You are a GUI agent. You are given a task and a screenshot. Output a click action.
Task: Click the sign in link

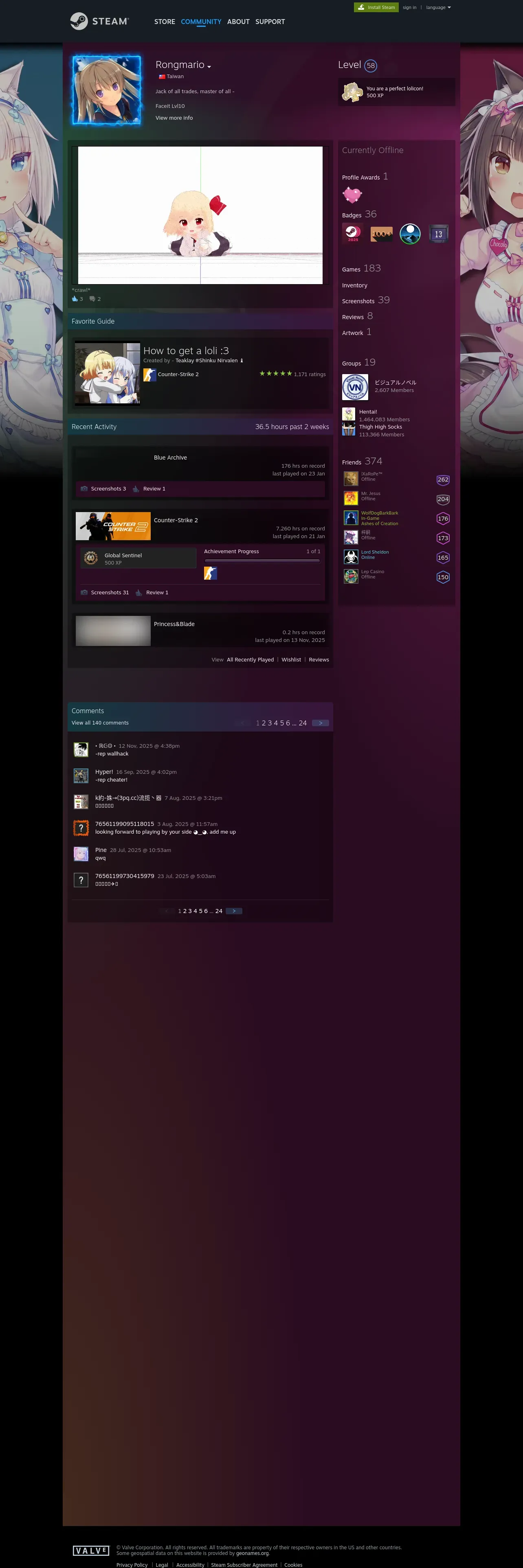(409, 7)
